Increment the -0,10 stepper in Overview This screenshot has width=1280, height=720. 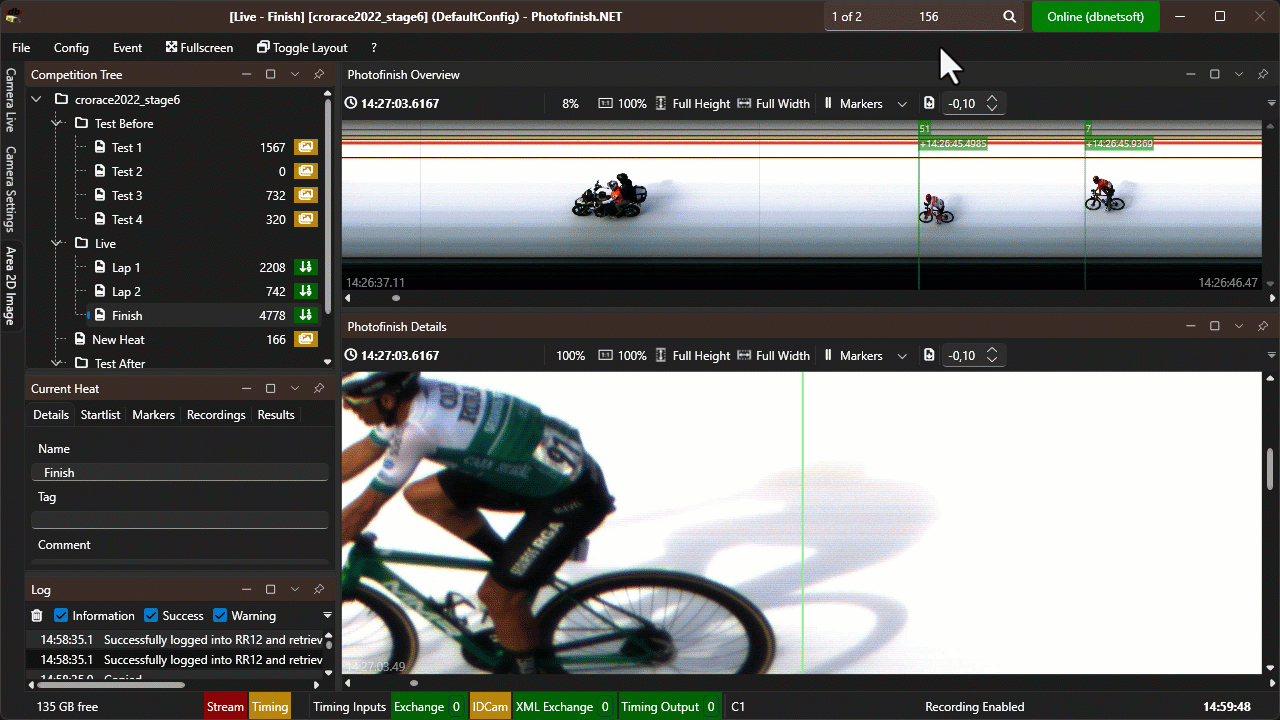pos(992,99)
